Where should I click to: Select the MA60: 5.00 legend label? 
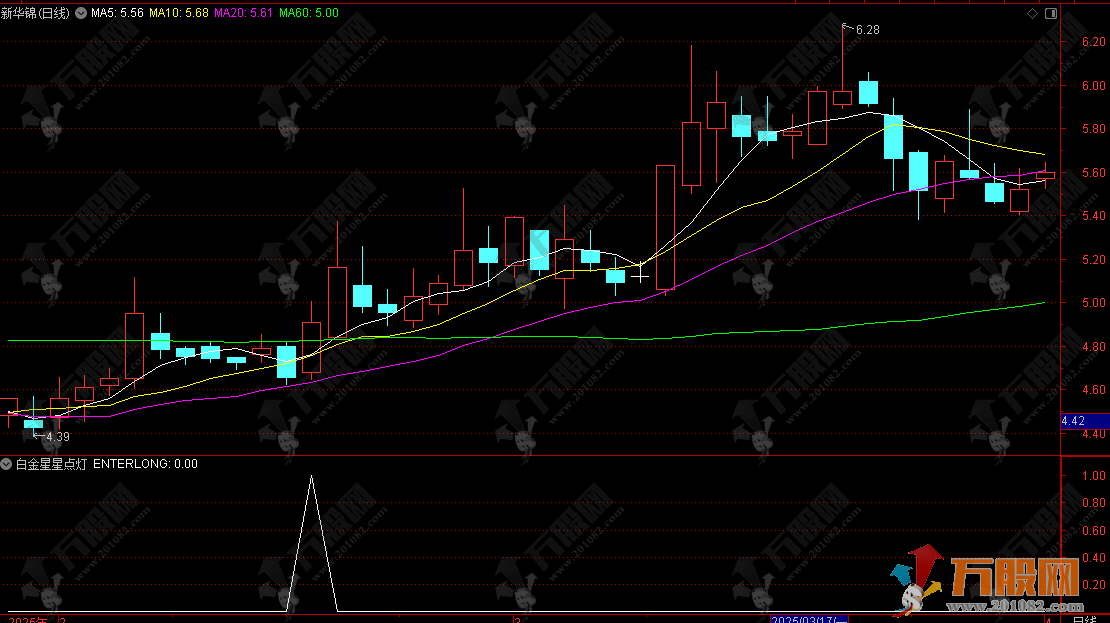pyautogui.click(x=309, y=13)
